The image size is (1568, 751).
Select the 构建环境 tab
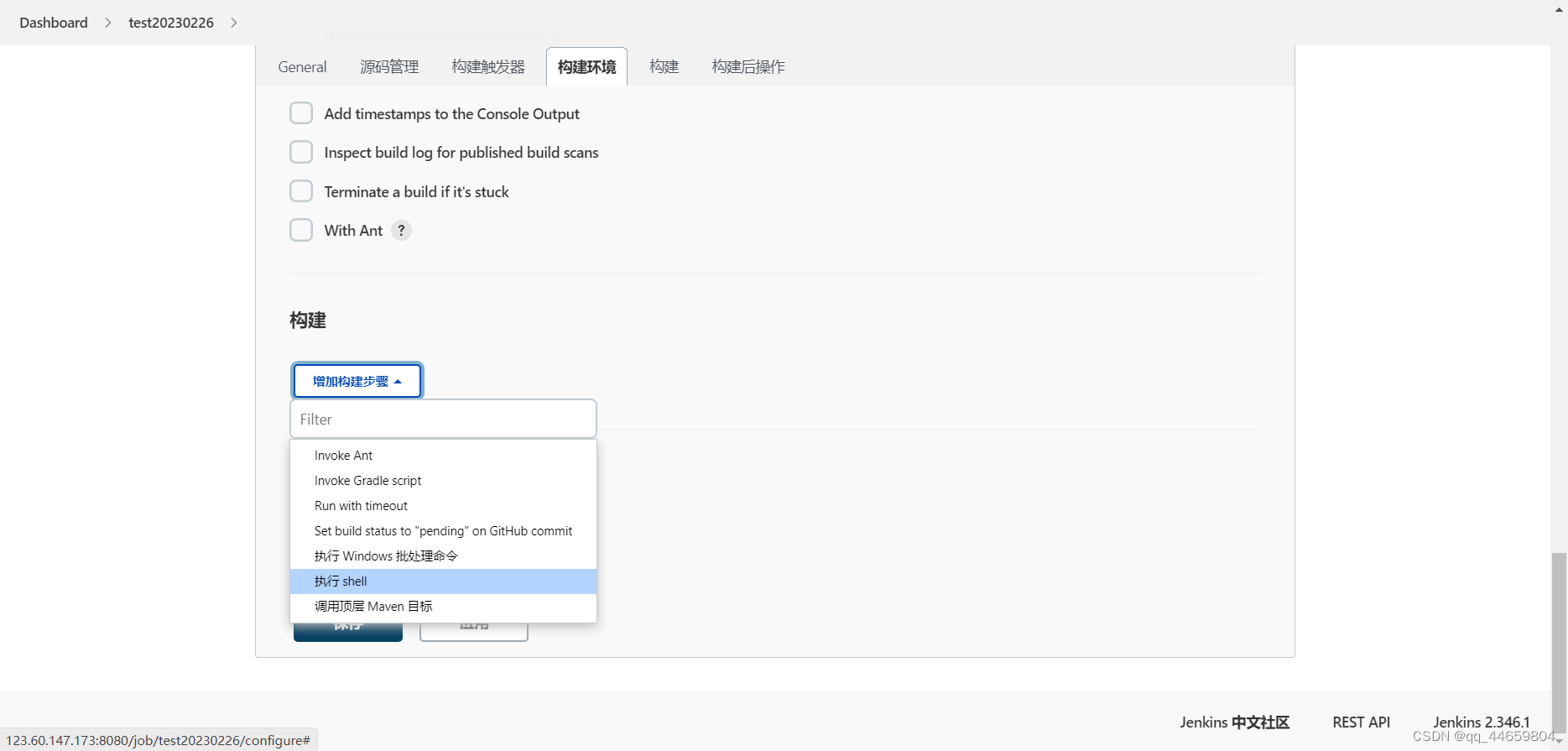point(586,67)
